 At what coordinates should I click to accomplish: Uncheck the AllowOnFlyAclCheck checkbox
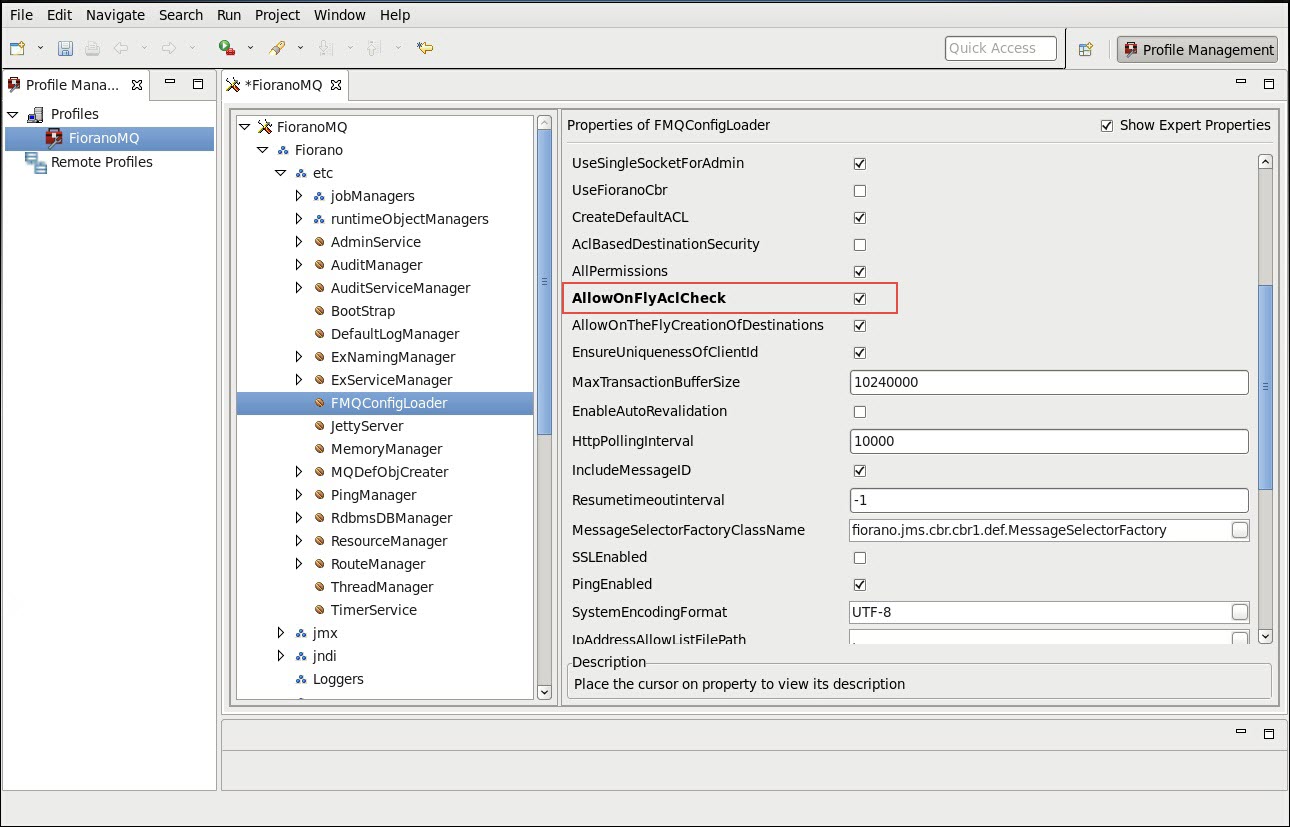pyautogui.click(x=860, y=299)
